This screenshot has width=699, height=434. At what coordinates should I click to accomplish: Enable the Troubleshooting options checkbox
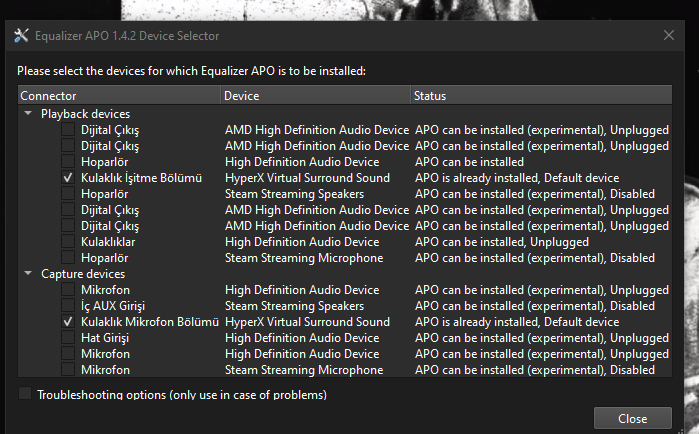point(25,394)
